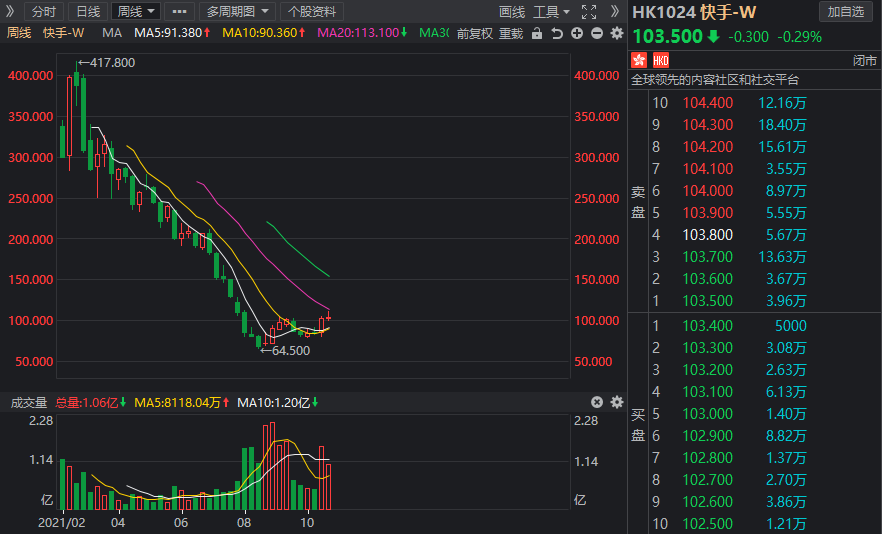Toggle fullscreen chart view icon
The width and height of the screenshot is (882, 534).
coord(589,12)
